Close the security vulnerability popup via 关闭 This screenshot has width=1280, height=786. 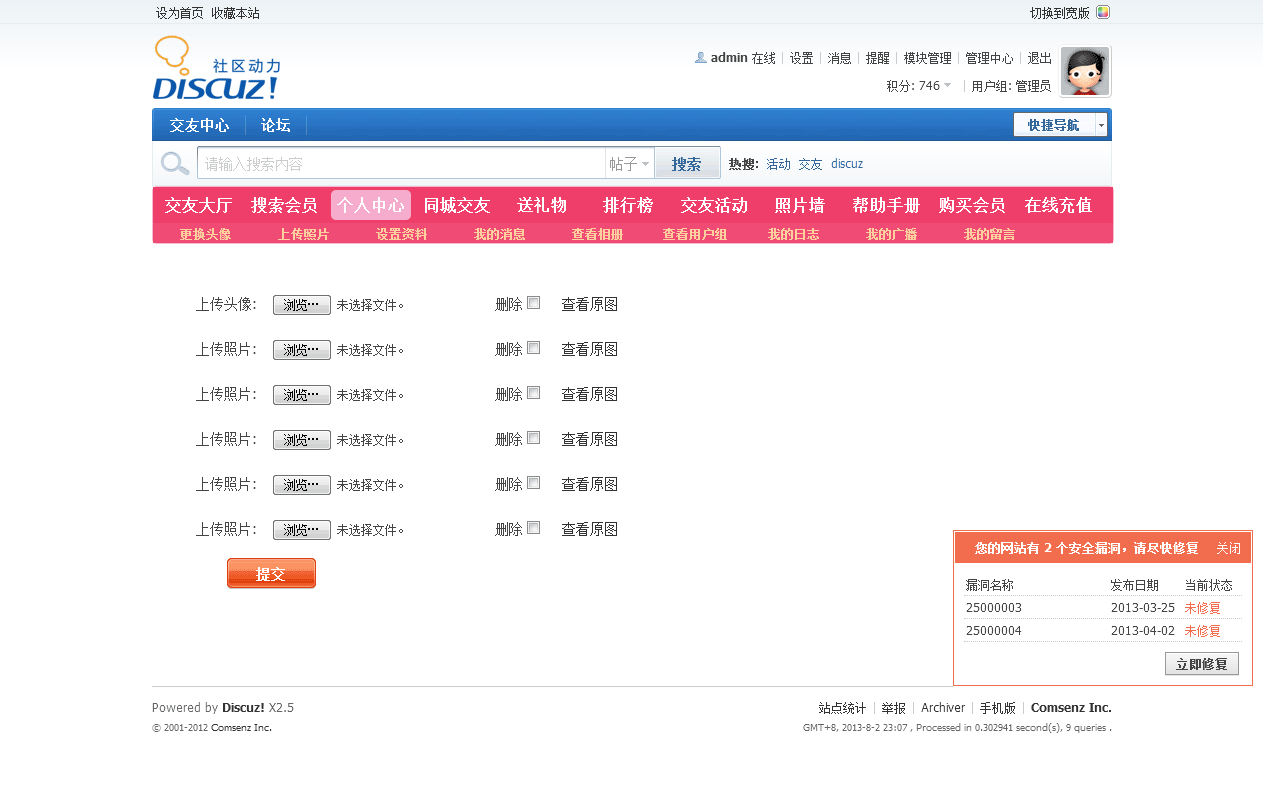coord(1228,548)
